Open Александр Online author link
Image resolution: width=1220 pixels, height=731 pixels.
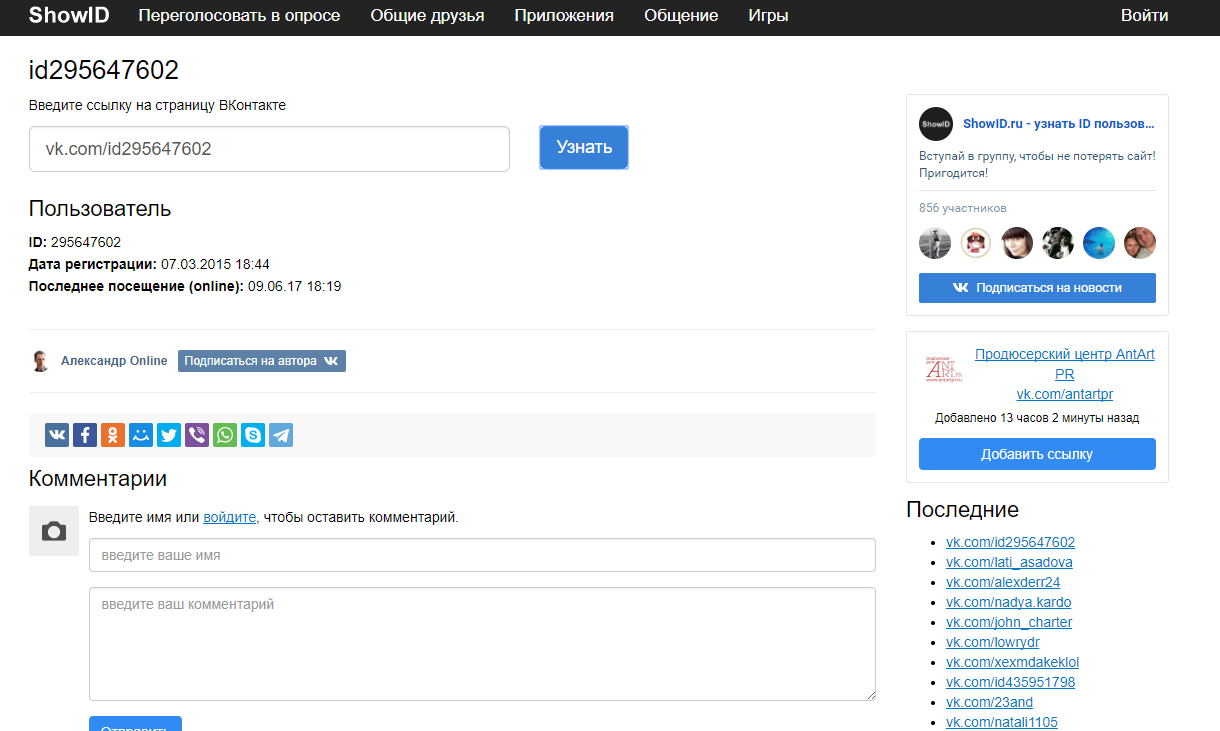point(114,361)
